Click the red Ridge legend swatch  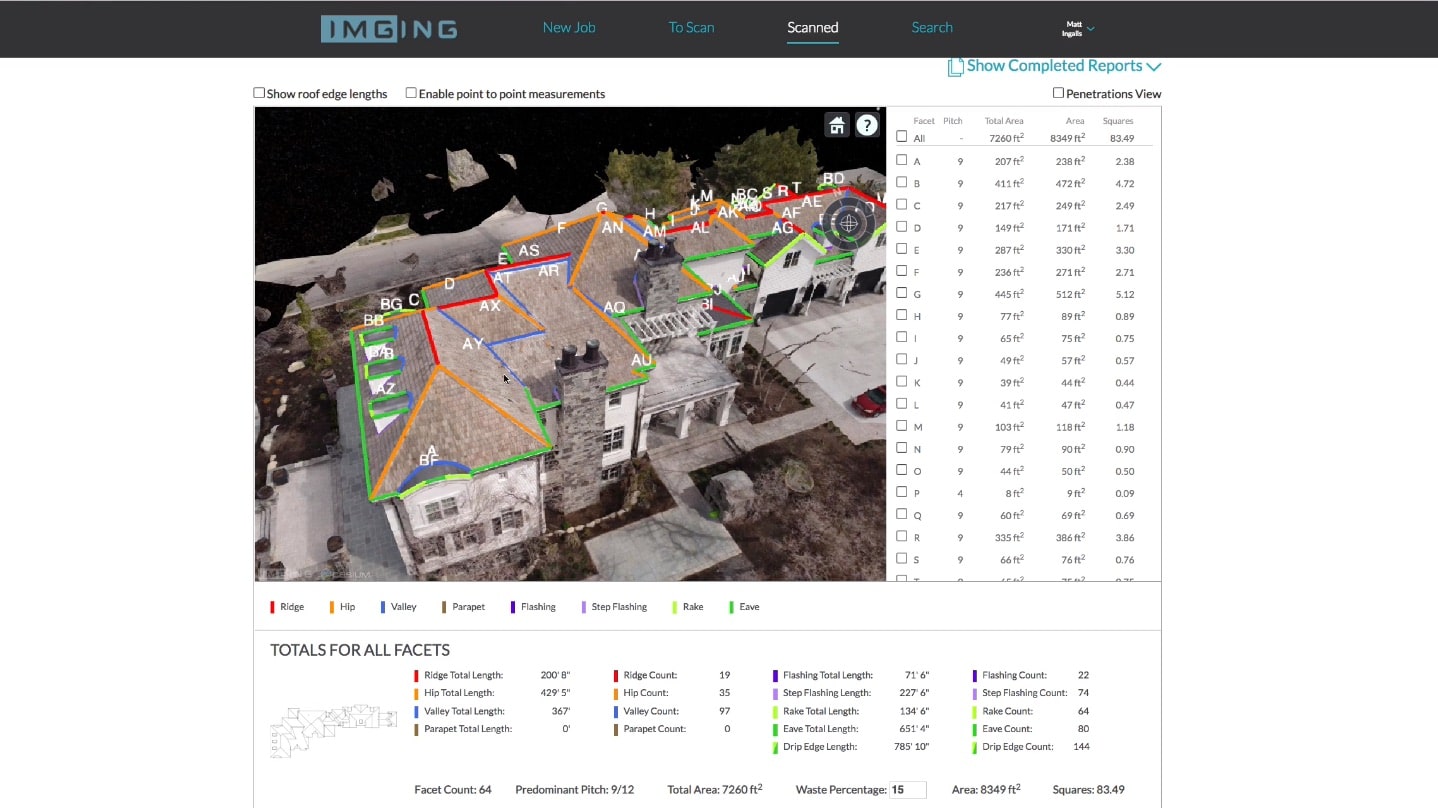pyautogui.click(x=273, y=607)
